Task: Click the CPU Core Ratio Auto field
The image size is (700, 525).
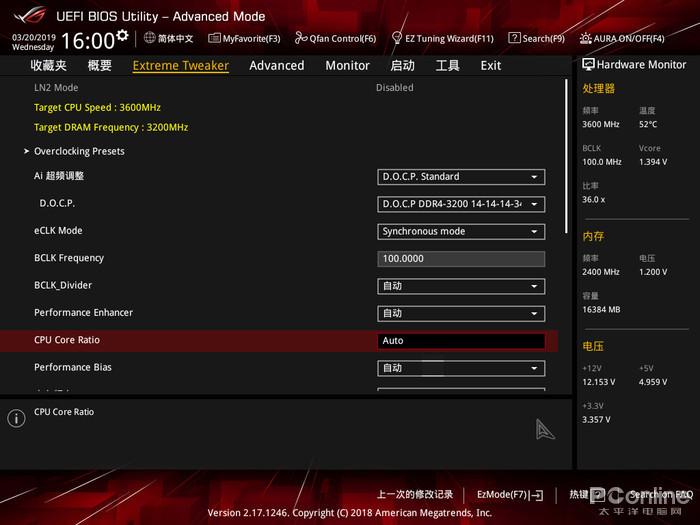Action: tap(461, 341)
